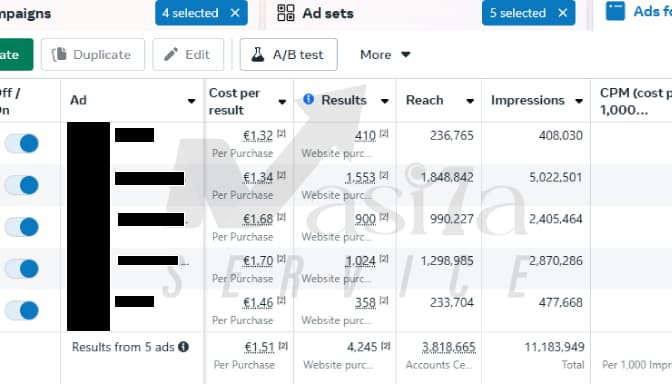Open the Reach column dropdown arrow
Image resolution: width=672 pixels, height=384 pixels.
point(470,101)
